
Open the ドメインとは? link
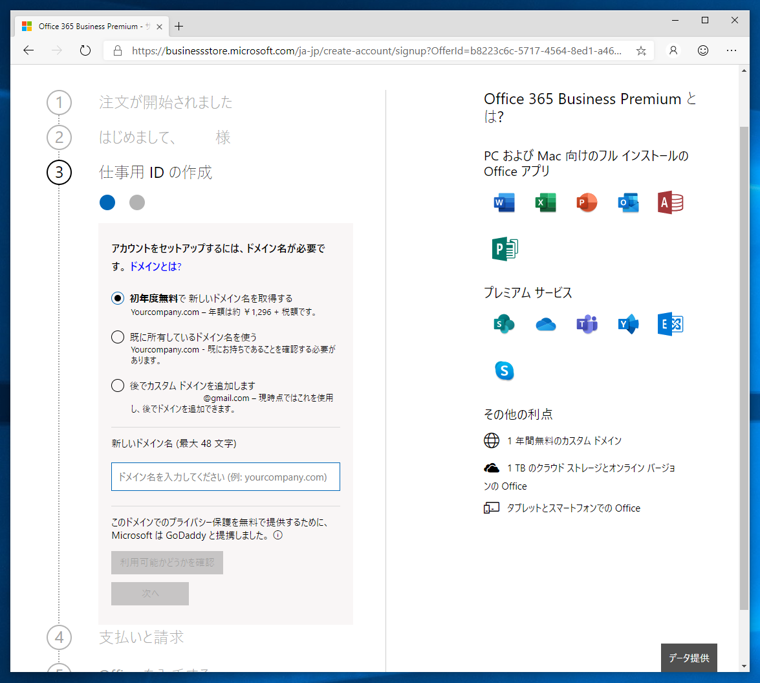click(x=155, y=266)
